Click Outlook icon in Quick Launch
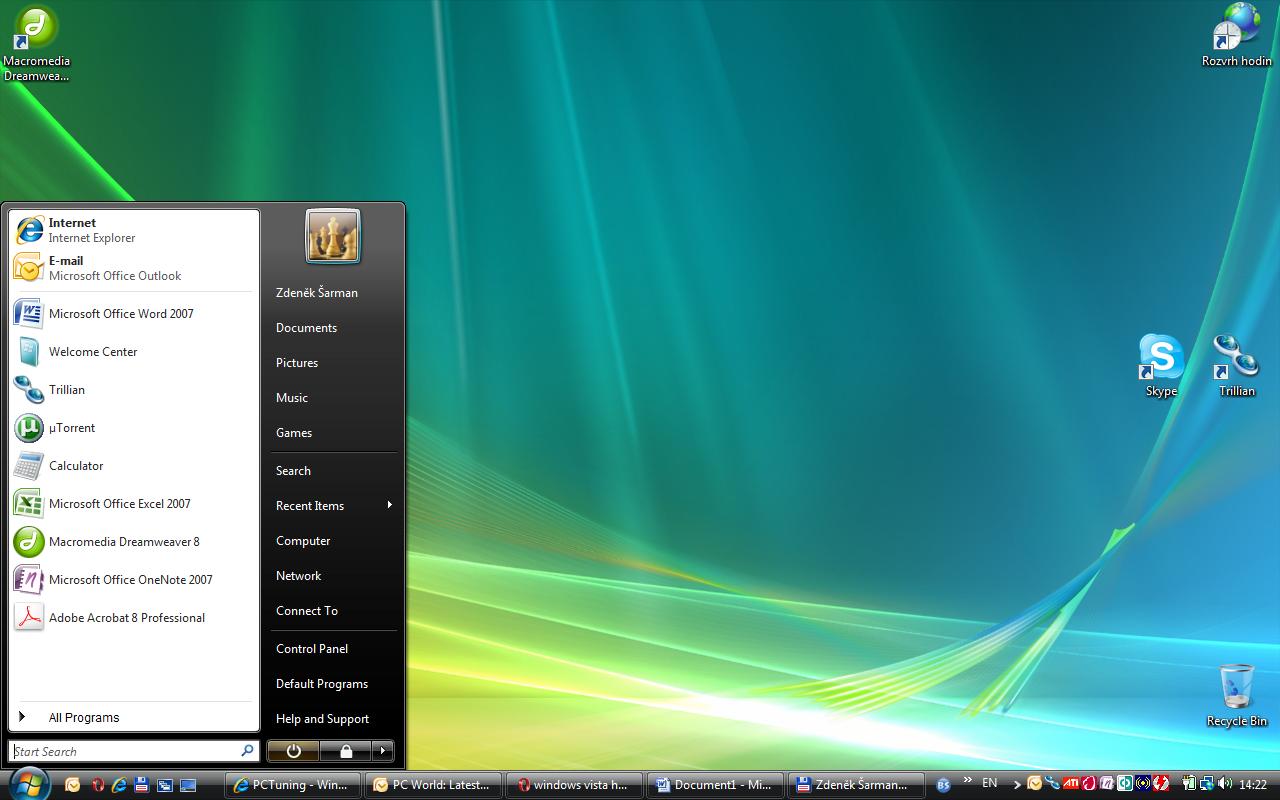 pos(72,785)
